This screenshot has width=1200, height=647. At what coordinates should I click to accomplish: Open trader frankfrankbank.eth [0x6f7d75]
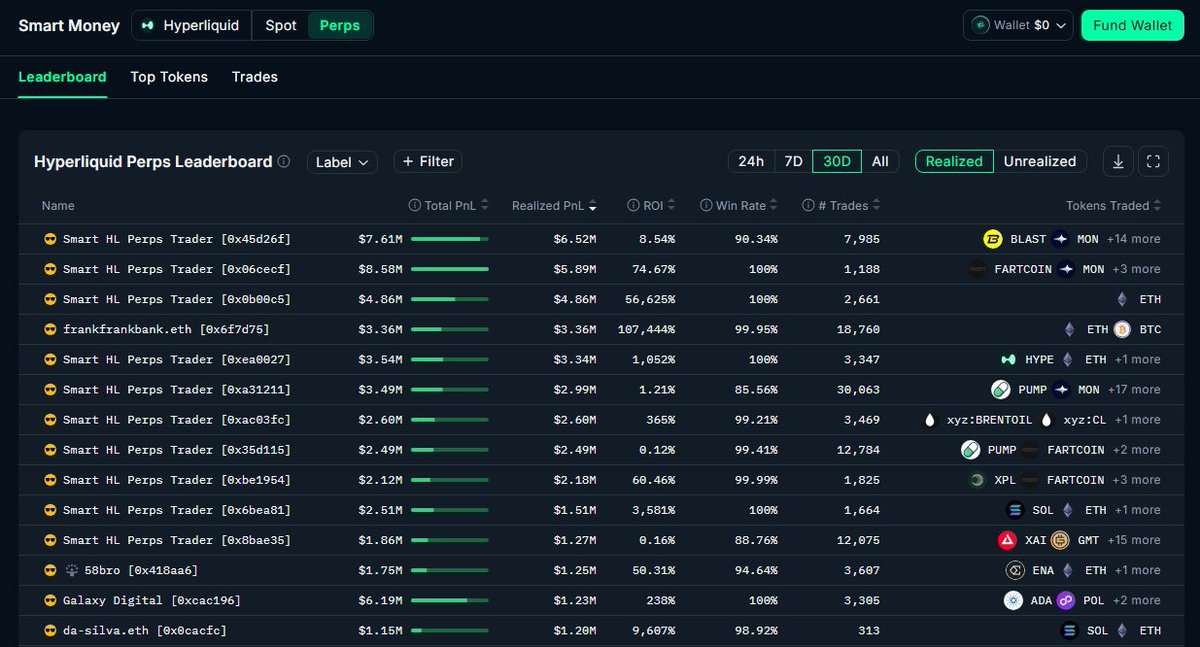166,329
